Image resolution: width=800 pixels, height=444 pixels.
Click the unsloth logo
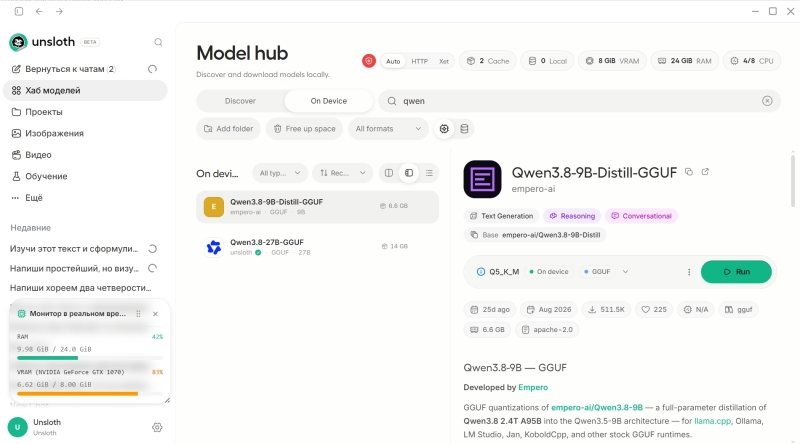tap(18, 42)
